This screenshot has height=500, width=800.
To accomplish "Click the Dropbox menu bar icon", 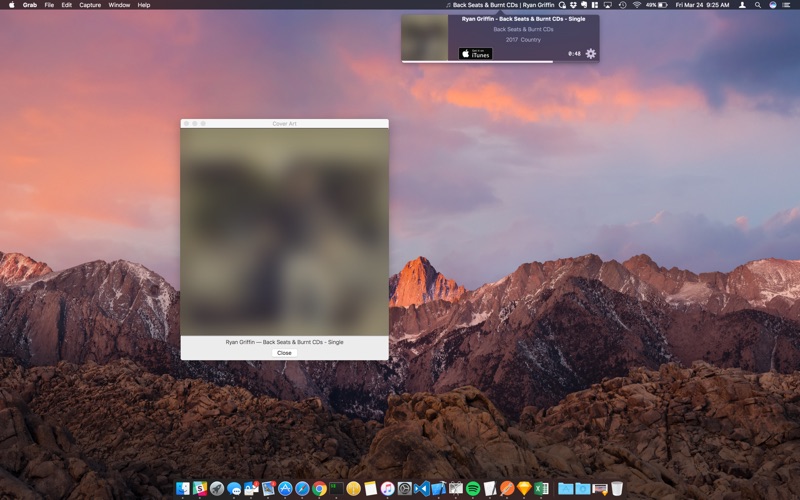I will coord(573,5).
